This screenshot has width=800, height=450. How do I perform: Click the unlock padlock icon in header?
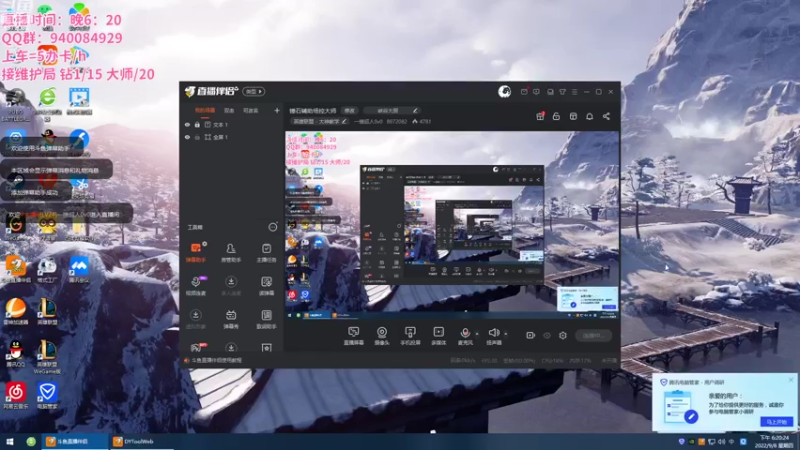click(556, 116)
